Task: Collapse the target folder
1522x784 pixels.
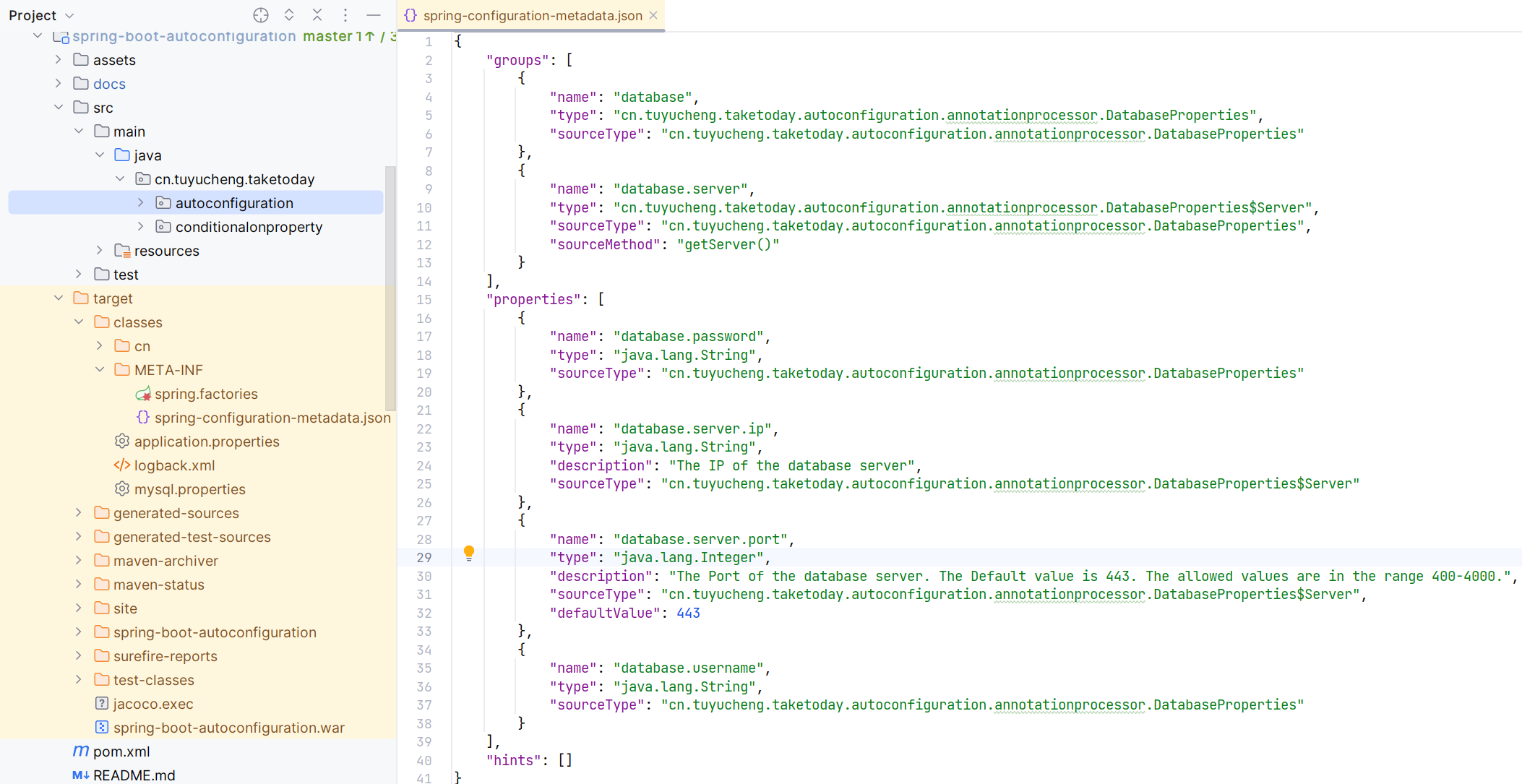Action: 59,298
